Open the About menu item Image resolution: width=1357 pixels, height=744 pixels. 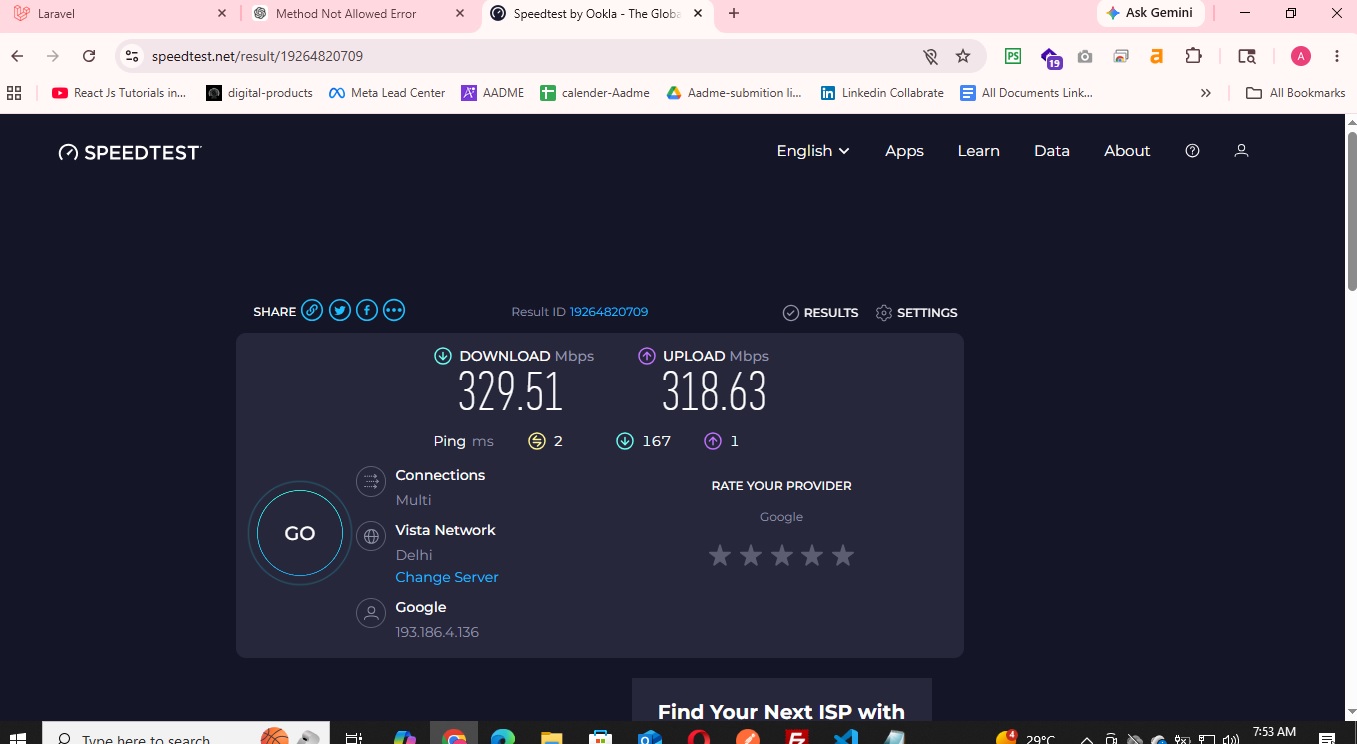[x=1127, y=151]
